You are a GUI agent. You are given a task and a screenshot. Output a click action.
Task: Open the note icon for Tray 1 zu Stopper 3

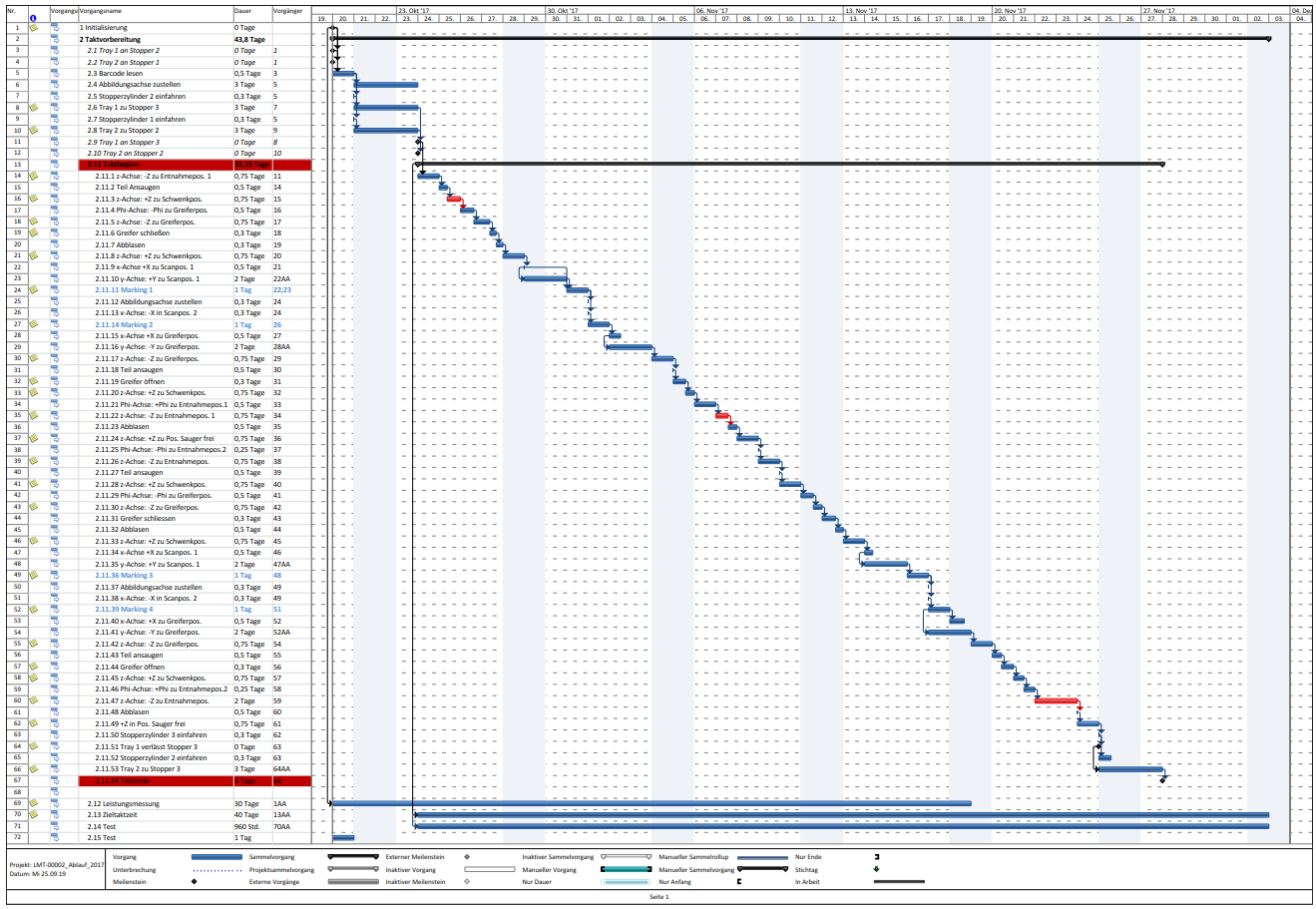(x=33, y=108)
